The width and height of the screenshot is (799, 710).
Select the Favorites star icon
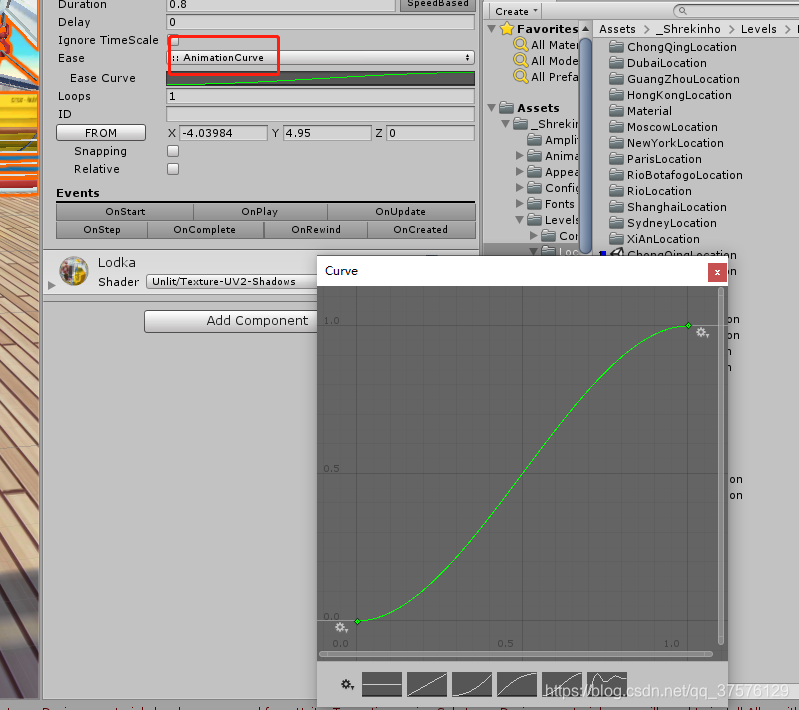tap(507, 29)
